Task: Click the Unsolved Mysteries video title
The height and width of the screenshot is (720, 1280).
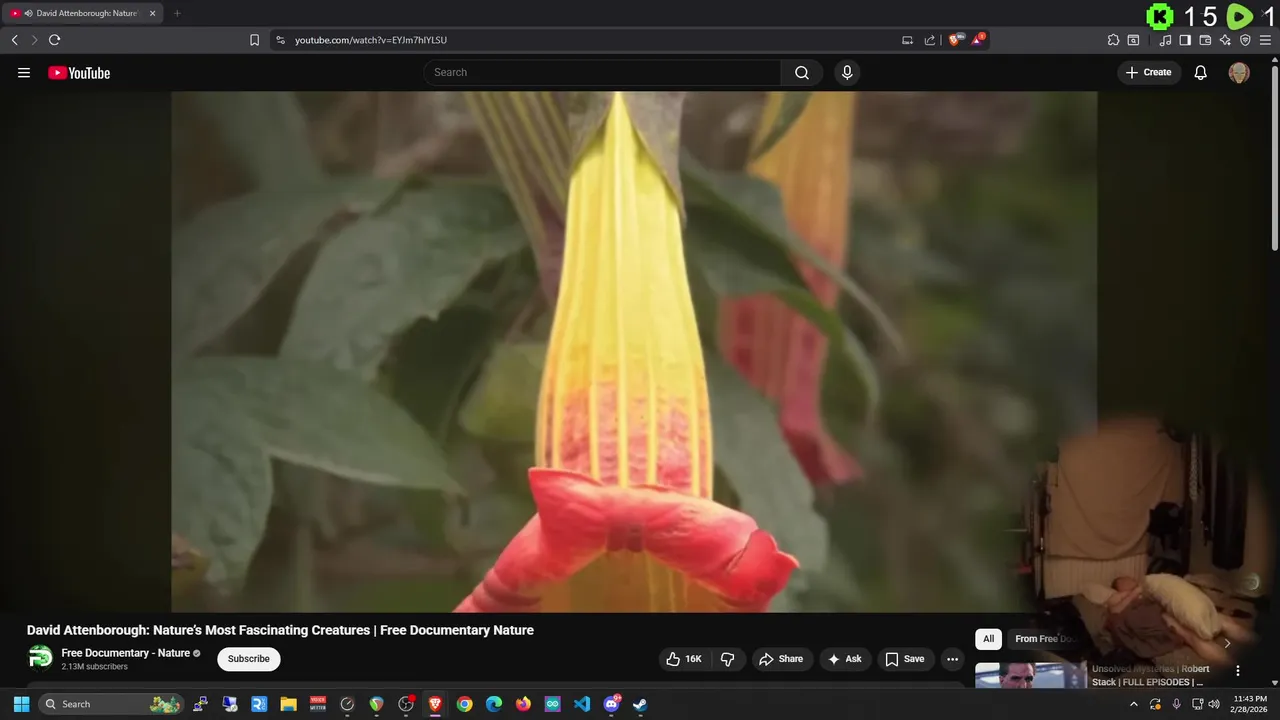Action: tap(1150, 675)
